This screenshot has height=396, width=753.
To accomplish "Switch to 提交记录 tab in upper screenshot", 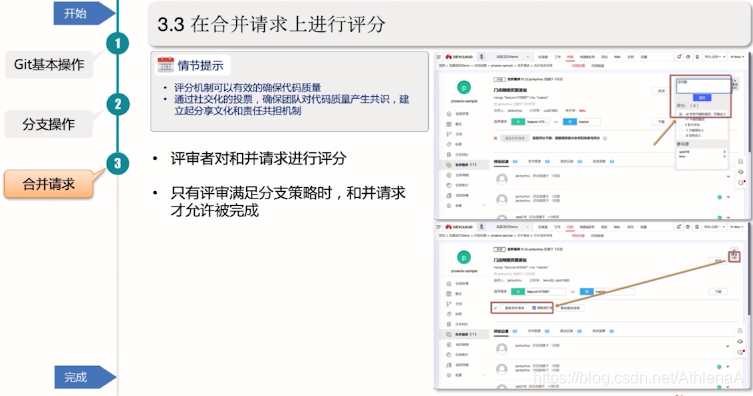I will tap(567, 161).
